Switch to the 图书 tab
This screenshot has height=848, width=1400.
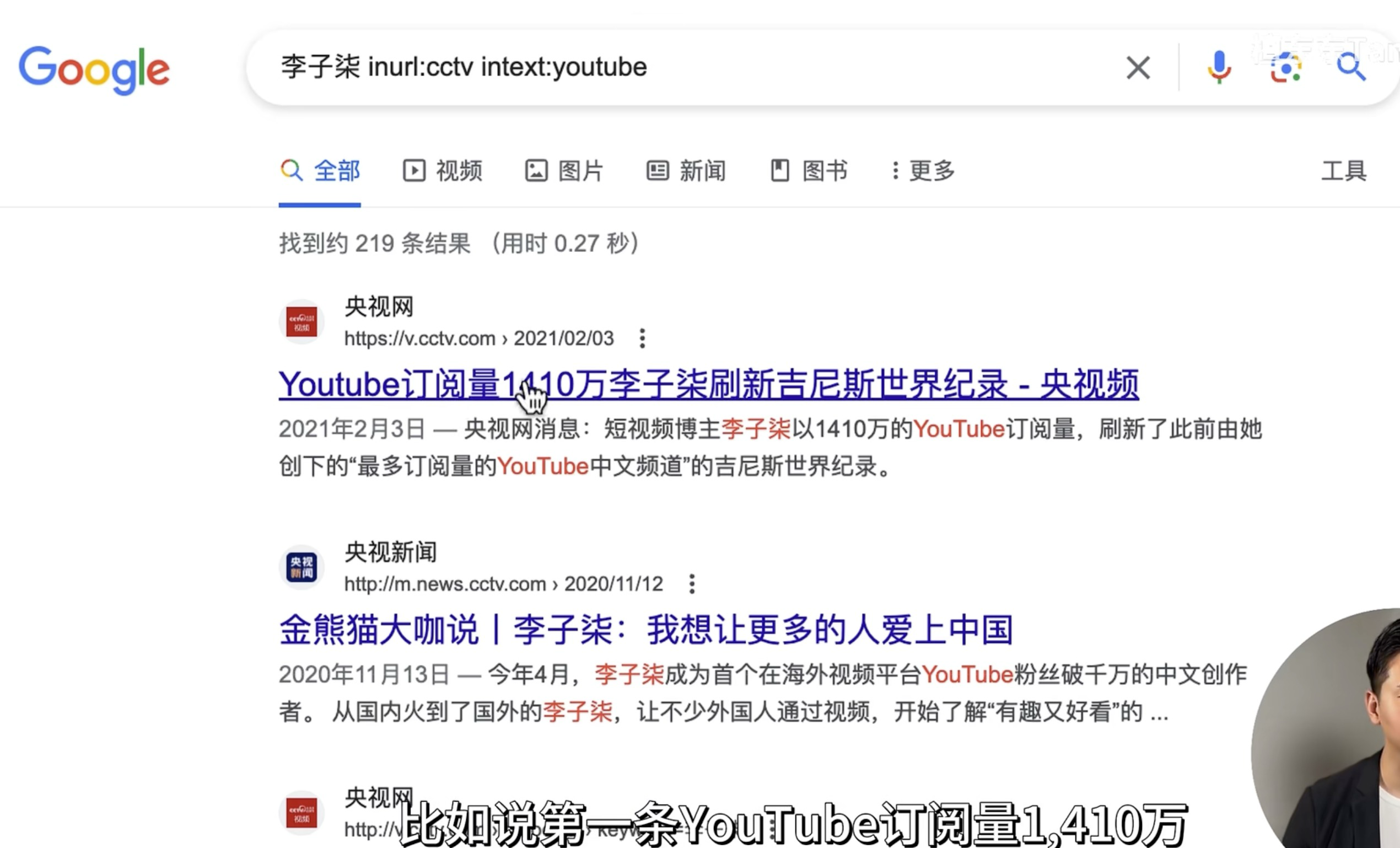point(809,171)
